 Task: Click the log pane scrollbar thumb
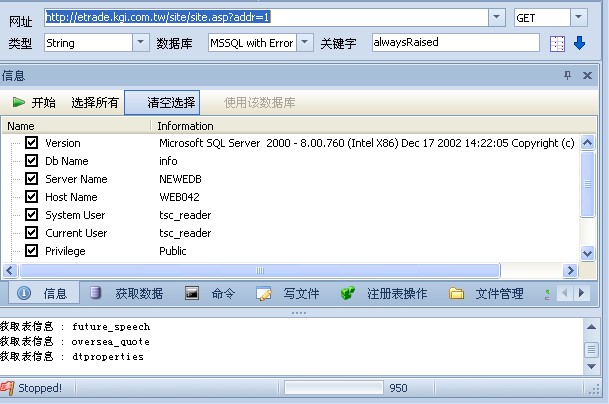[x=591, y=350]
